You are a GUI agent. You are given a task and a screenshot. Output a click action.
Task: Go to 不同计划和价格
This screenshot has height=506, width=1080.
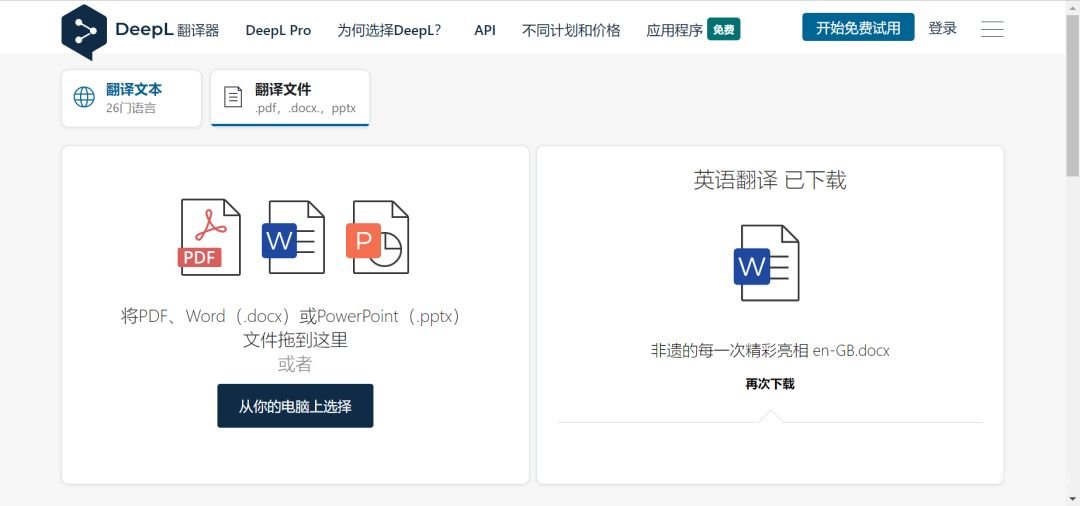[571, 30]
